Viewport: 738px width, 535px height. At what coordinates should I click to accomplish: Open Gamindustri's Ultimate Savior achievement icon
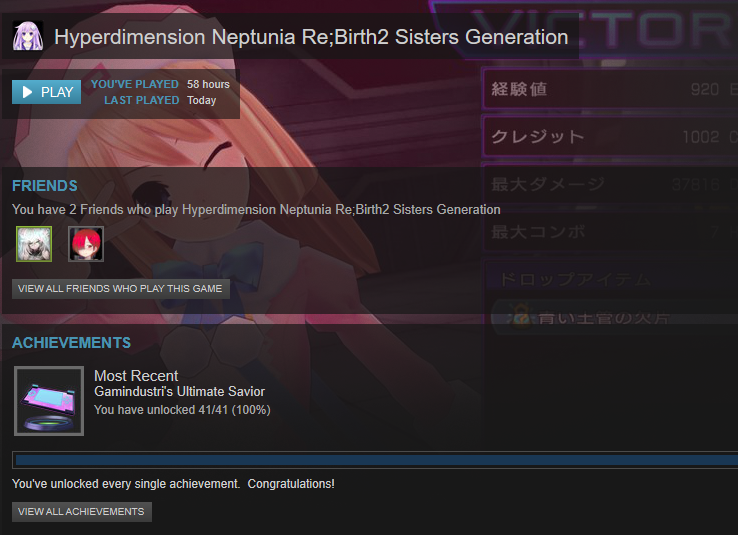click(x=49, y=401)
